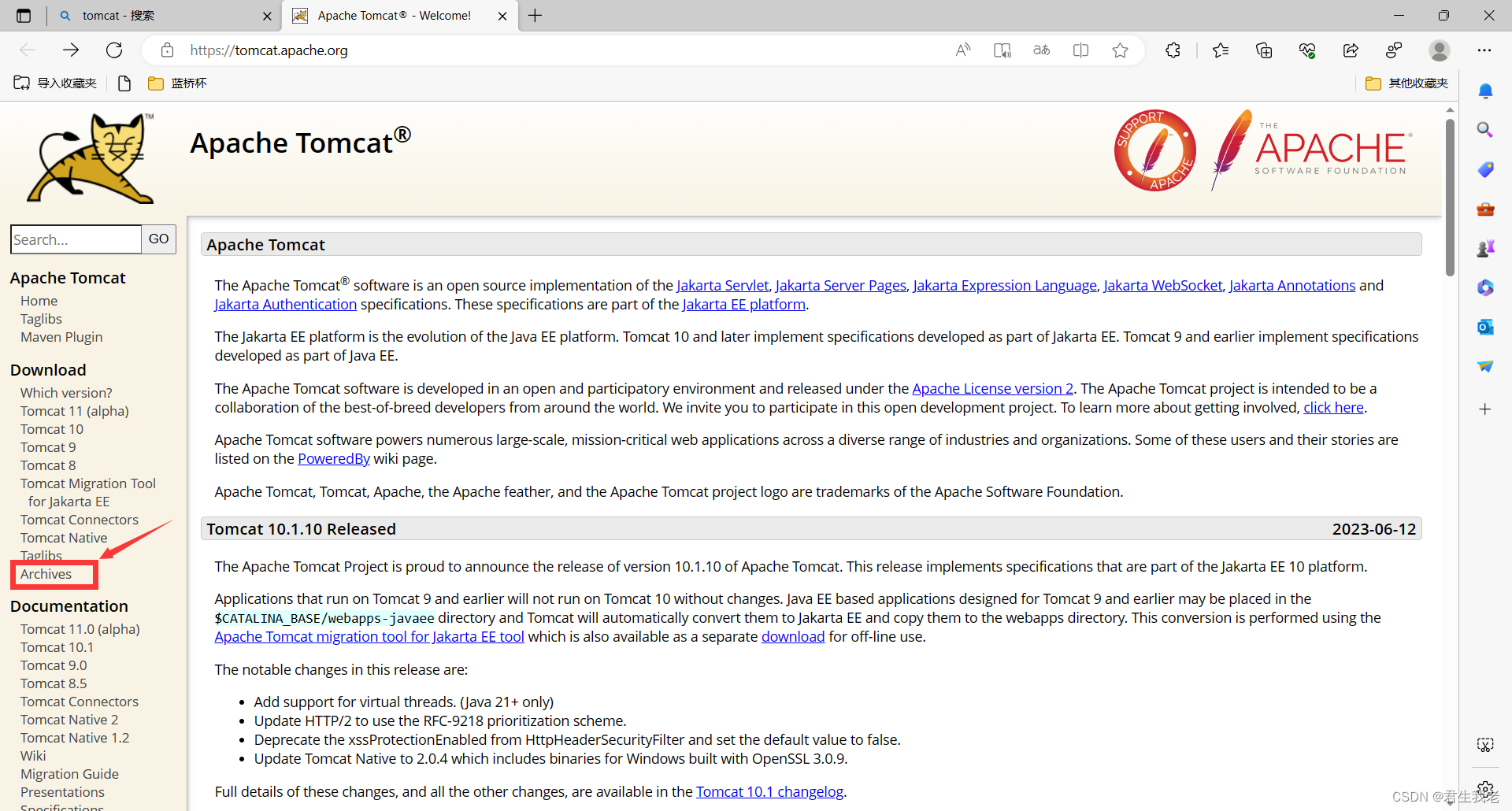Click the Home link in sidebar

39,301
